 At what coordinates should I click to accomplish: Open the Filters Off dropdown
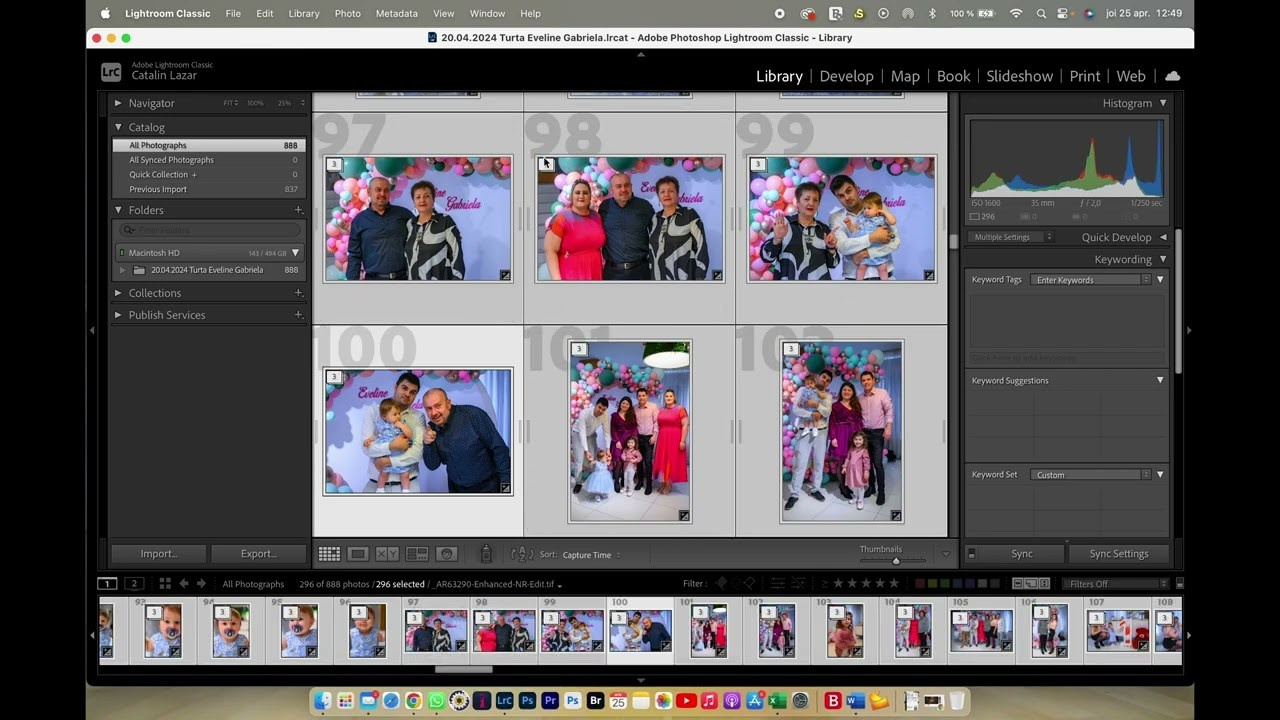[1115, 583]
